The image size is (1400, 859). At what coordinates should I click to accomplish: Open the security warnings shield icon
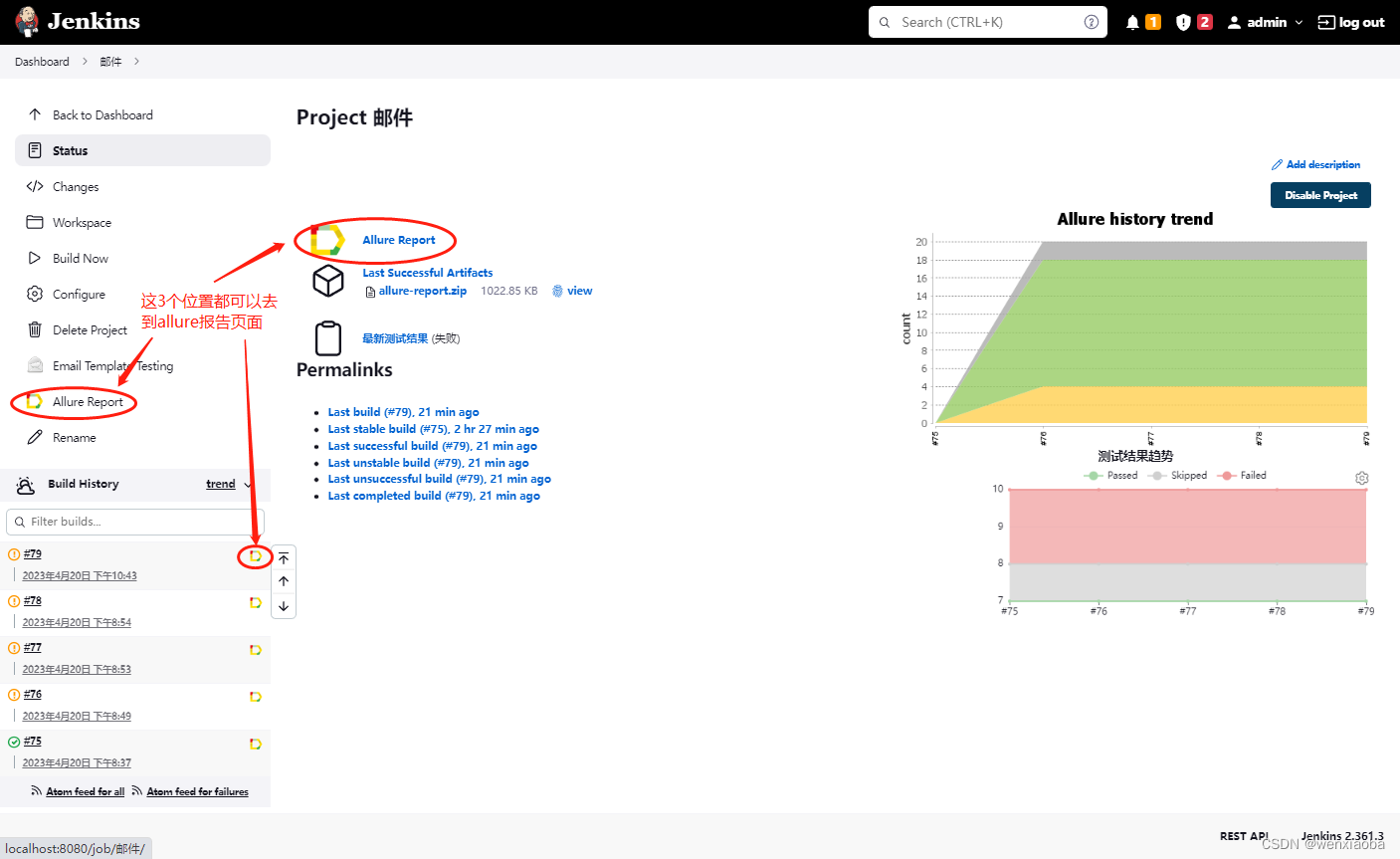click(x=1183, y=22)
